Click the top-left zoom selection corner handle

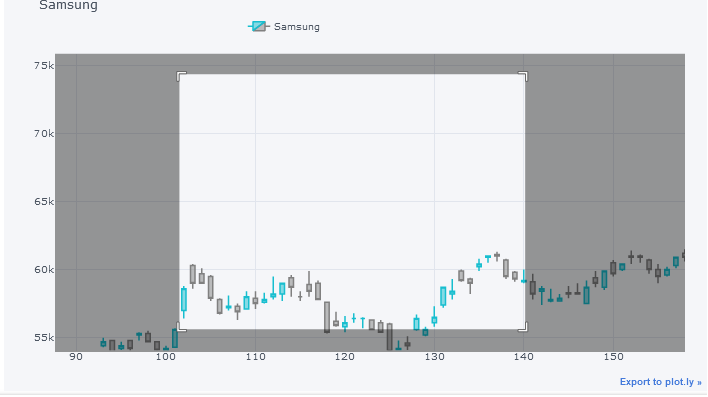tap(181, 76)
